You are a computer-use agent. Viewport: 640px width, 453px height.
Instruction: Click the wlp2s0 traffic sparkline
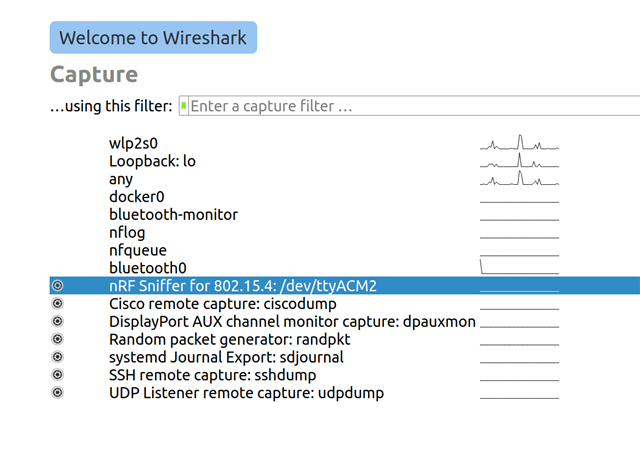click(520, 142)
